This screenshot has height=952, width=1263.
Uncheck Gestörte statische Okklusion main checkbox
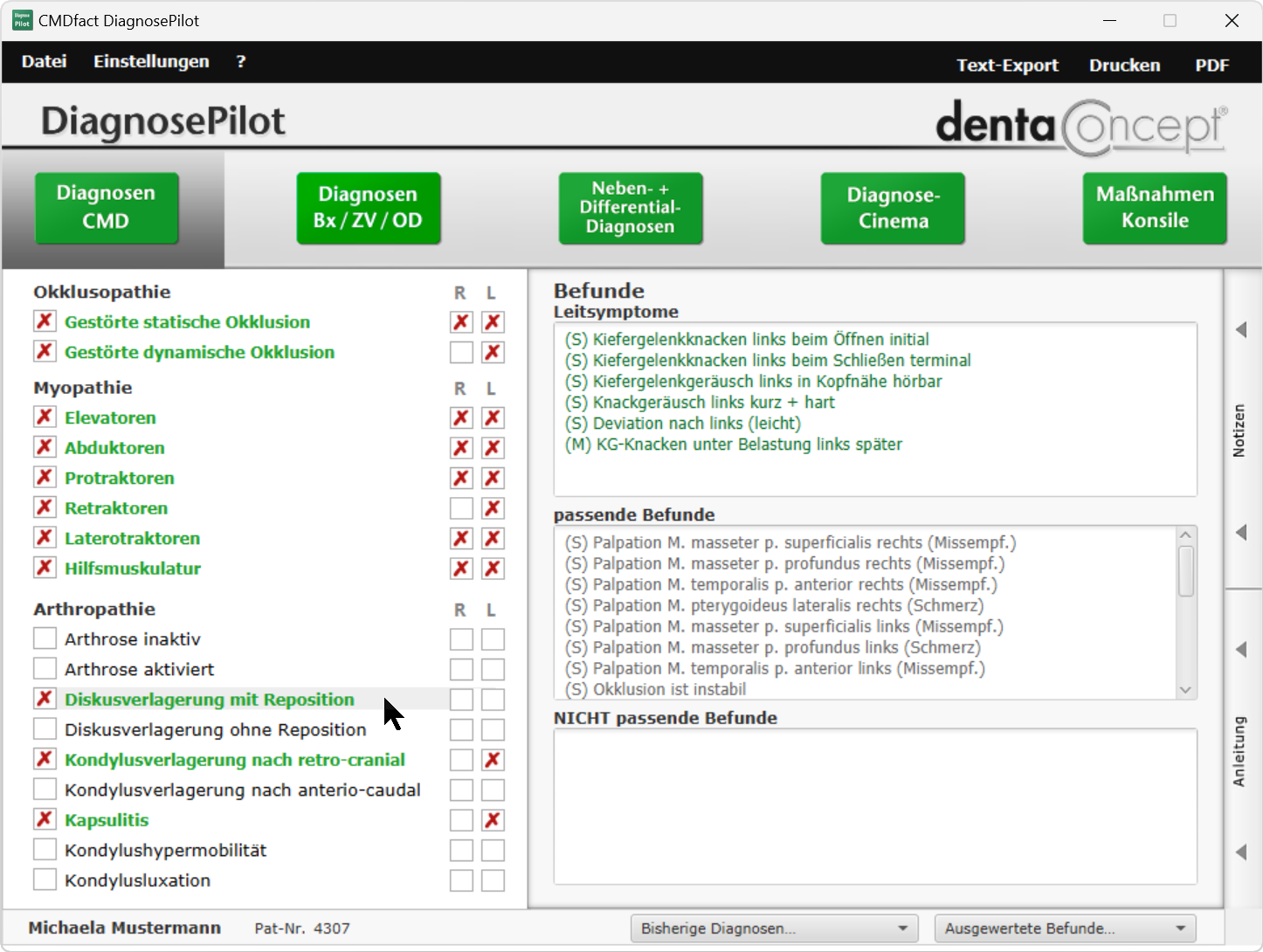click(45, 321)
